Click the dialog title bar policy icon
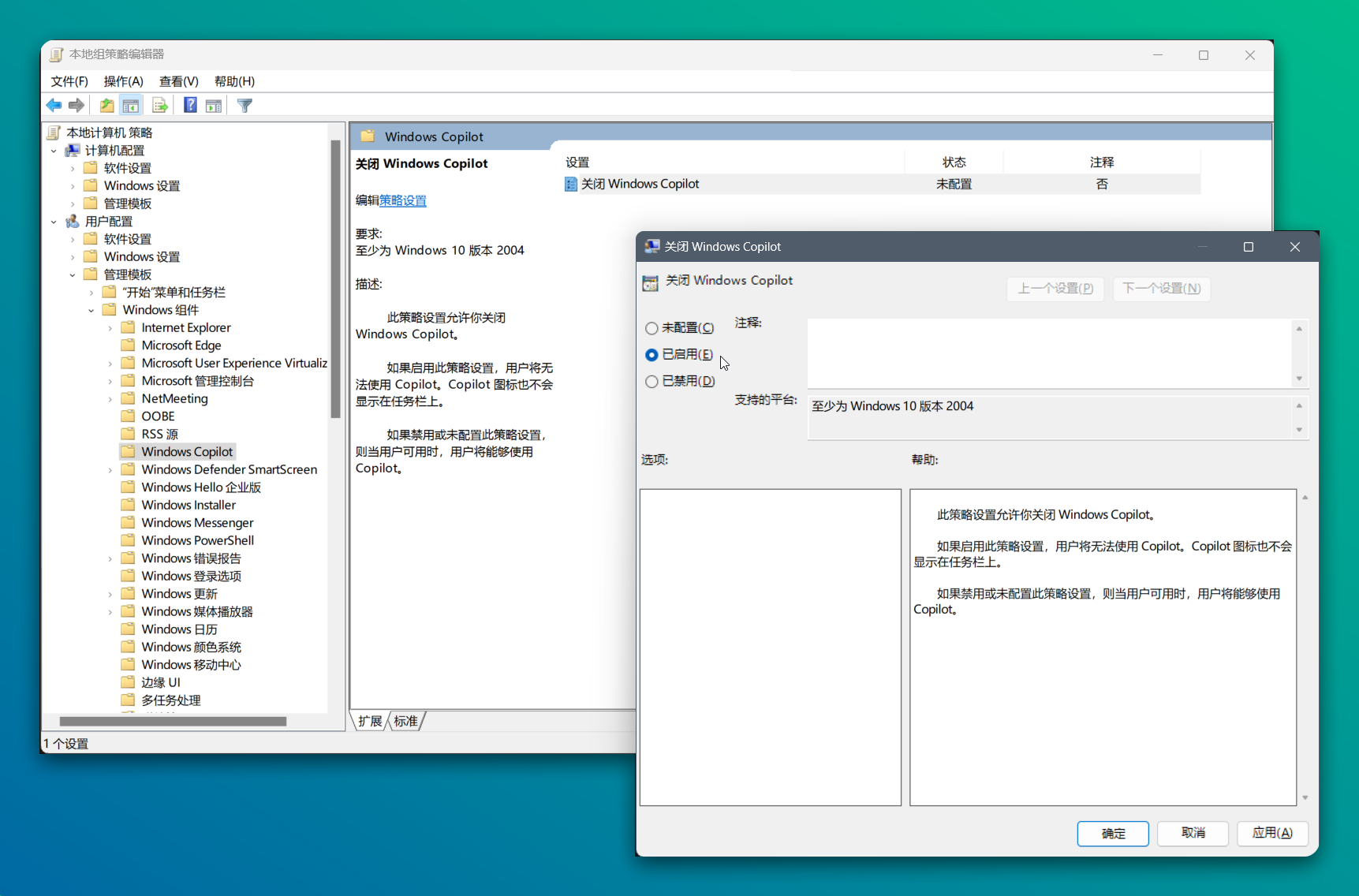 coord(651,247)
